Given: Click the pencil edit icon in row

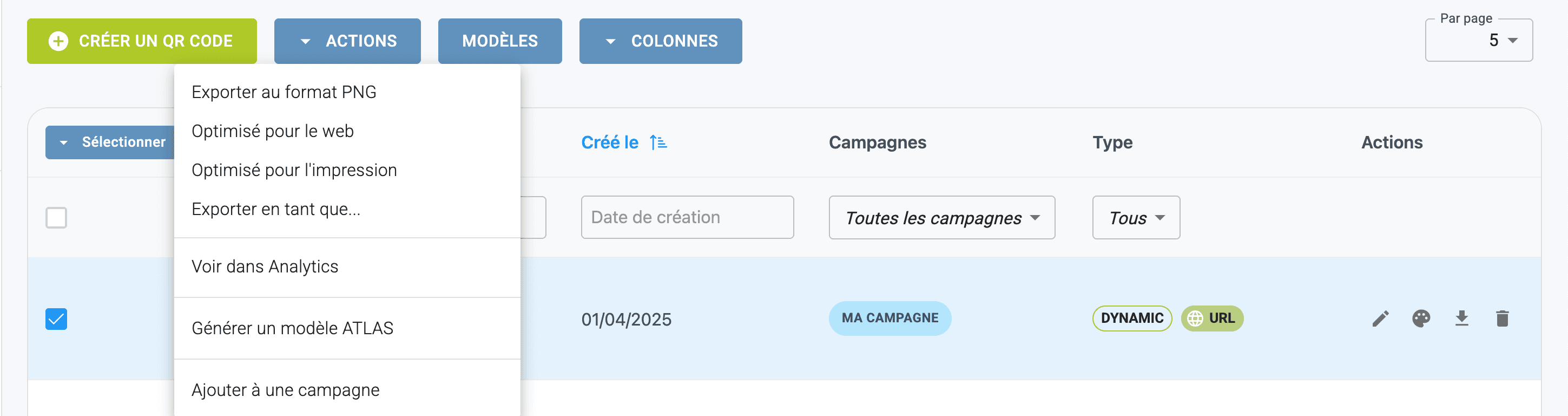Looking at the screenshot, I should coord(1380,318).
